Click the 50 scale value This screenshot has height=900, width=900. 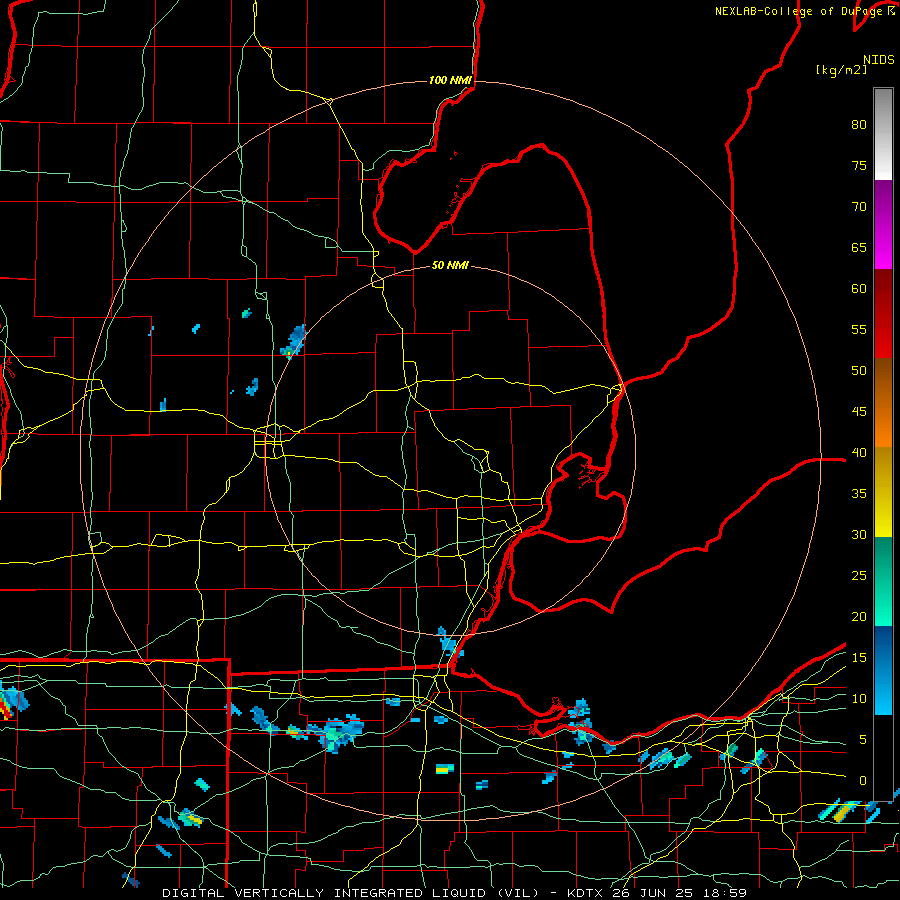click(x=859, y=370)
